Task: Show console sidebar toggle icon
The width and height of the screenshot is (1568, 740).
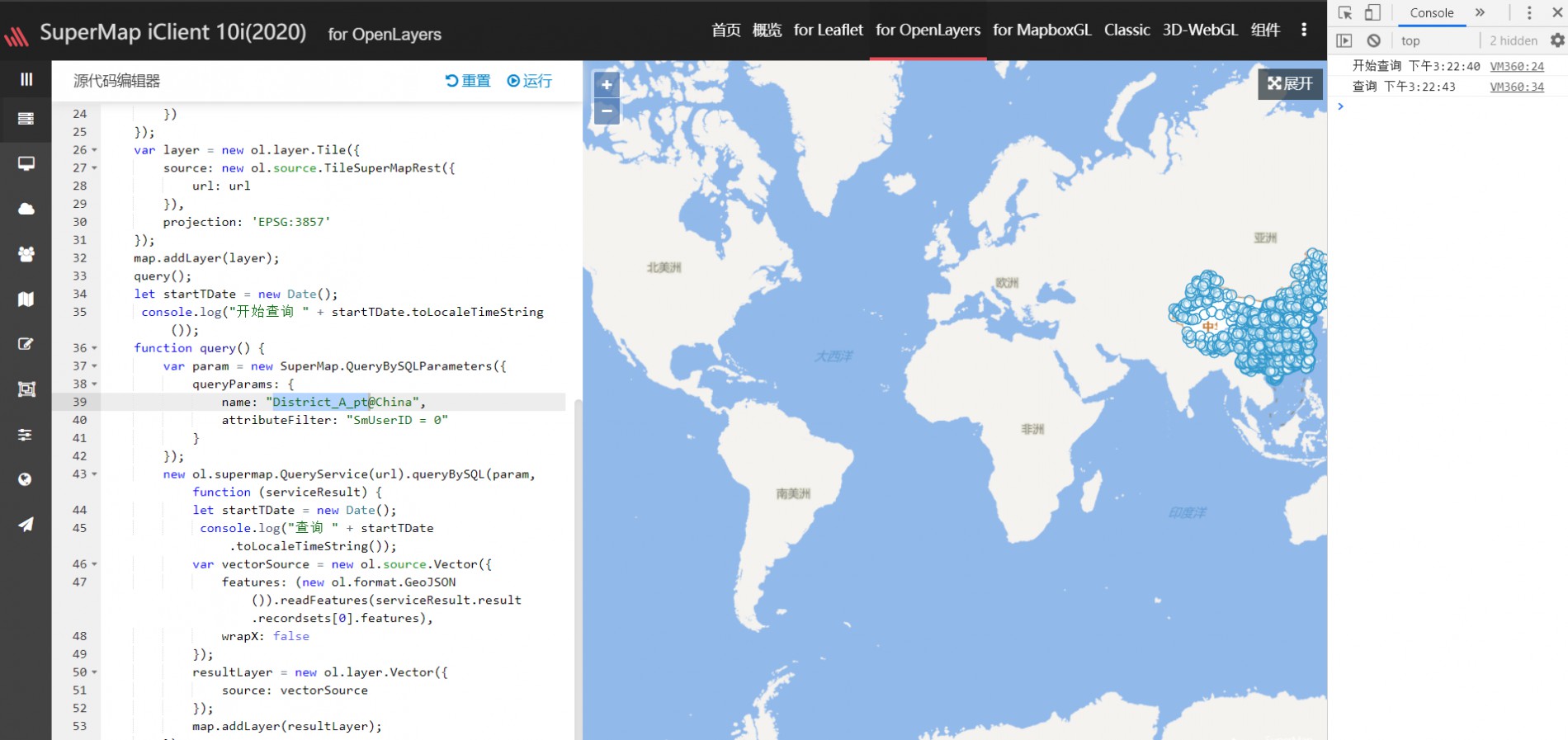Action: coord(1344,40)
